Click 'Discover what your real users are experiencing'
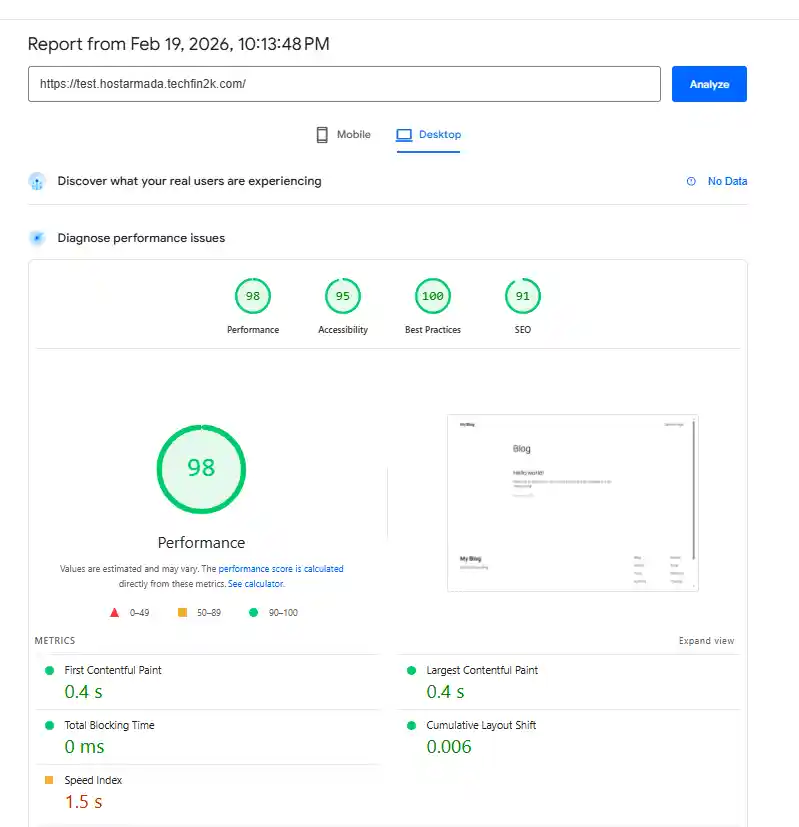This screenshot has width=799, height=827. [189, 181]
